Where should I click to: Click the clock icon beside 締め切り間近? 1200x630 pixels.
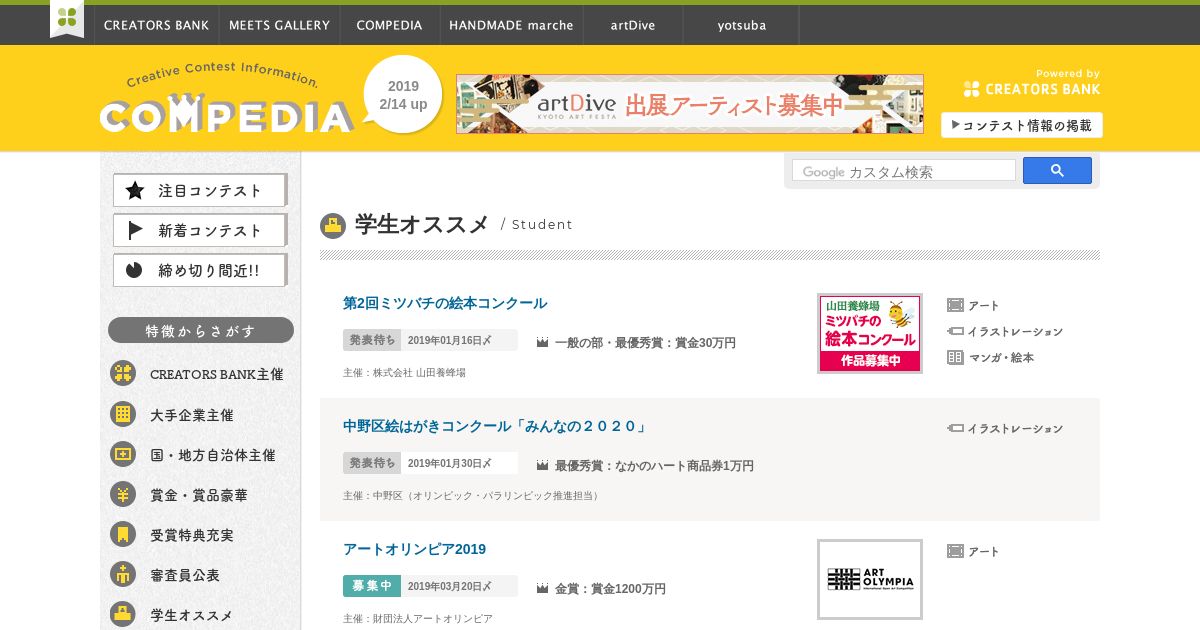[135, 270]
